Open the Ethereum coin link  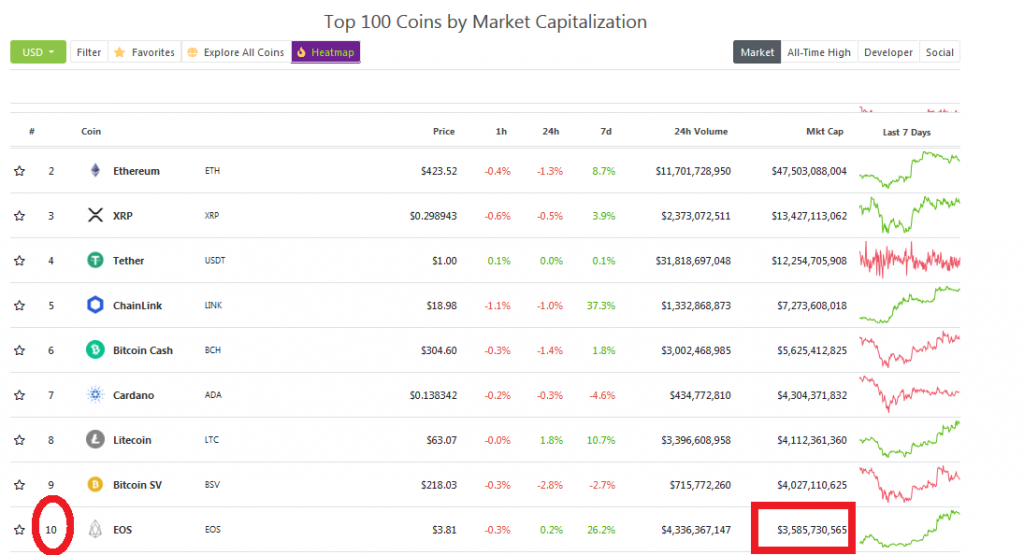click(x=136, y=171)
